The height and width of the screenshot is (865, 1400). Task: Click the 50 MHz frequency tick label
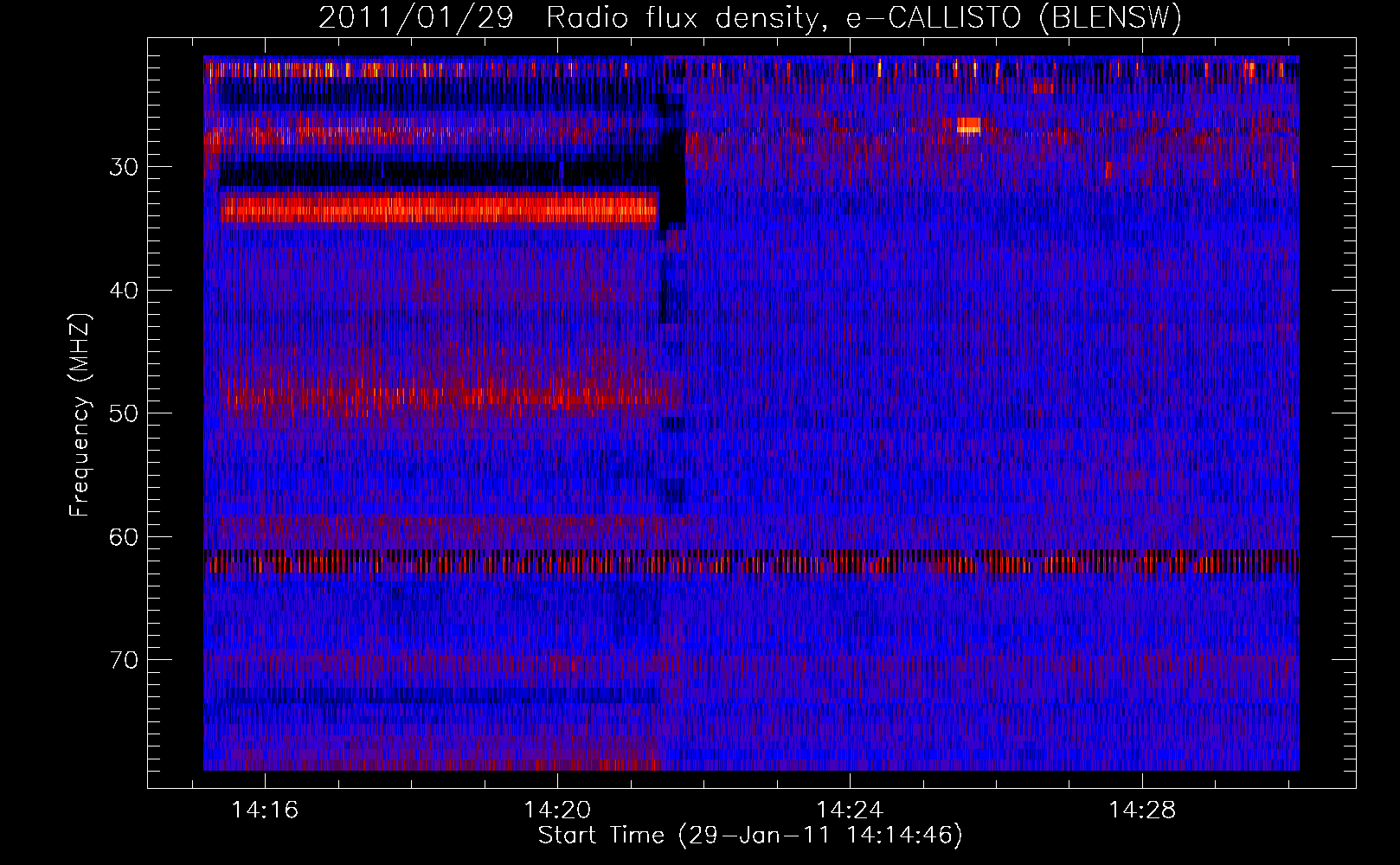coord(124,413)
